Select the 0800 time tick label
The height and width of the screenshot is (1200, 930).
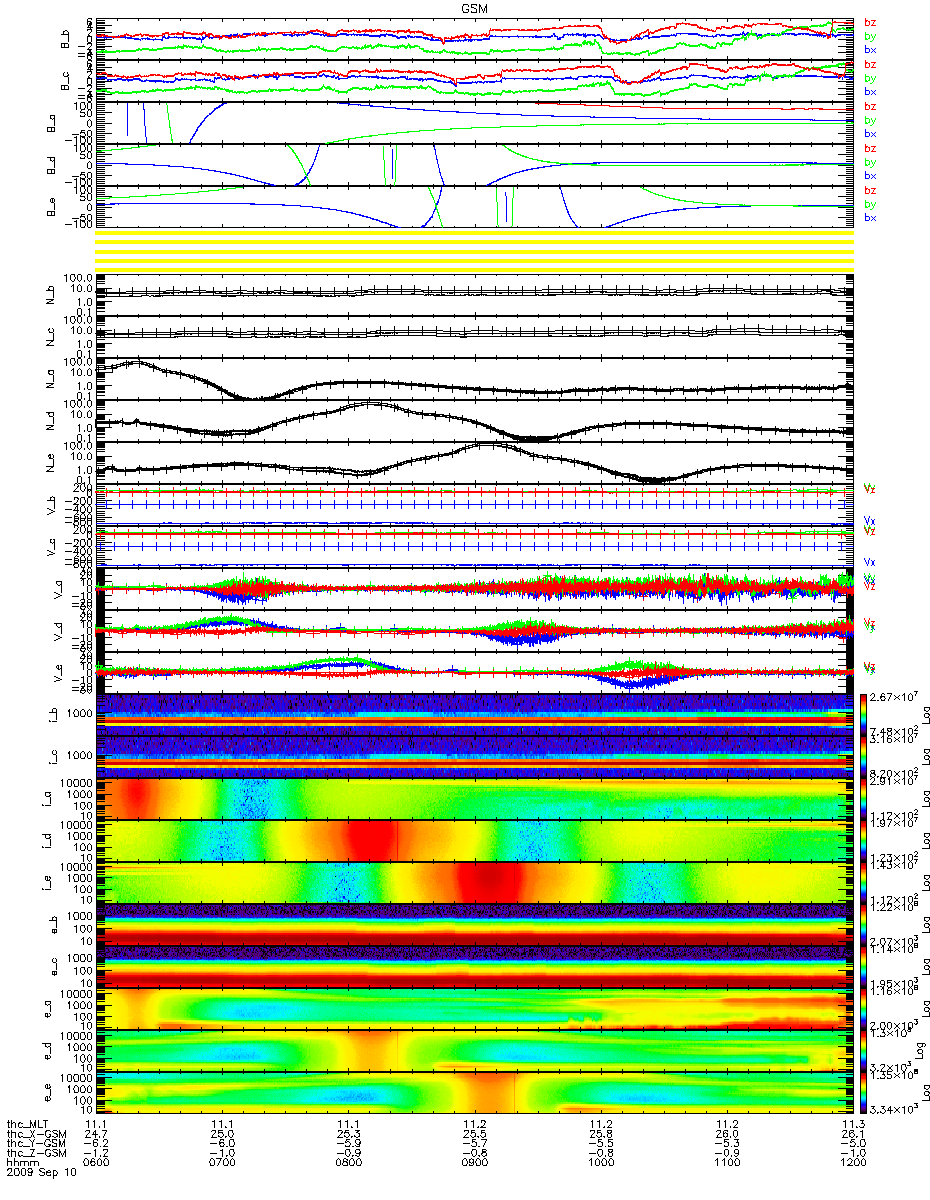(348, 1161)
